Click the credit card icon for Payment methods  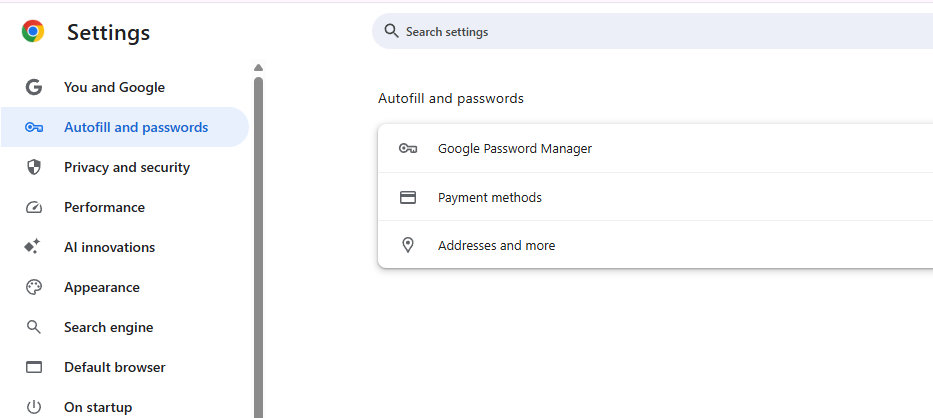[407, 197]
